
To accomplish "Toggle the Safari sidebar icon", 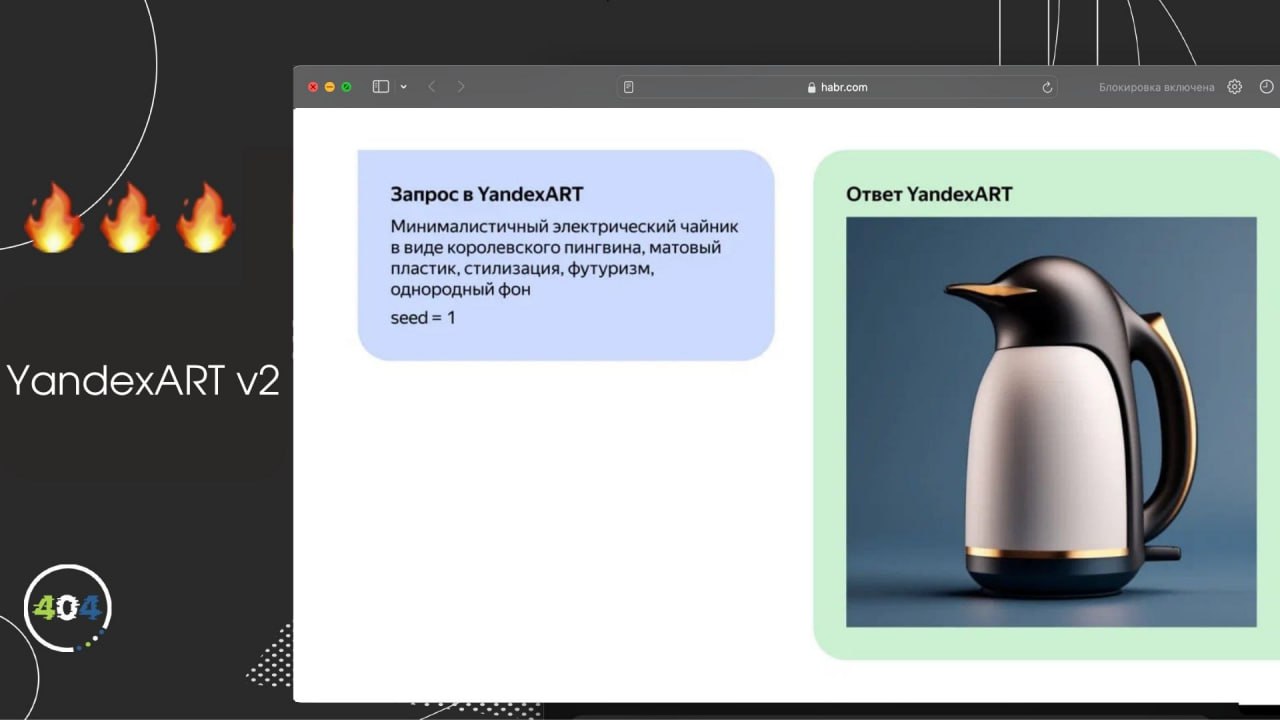I will click(380, 87).
